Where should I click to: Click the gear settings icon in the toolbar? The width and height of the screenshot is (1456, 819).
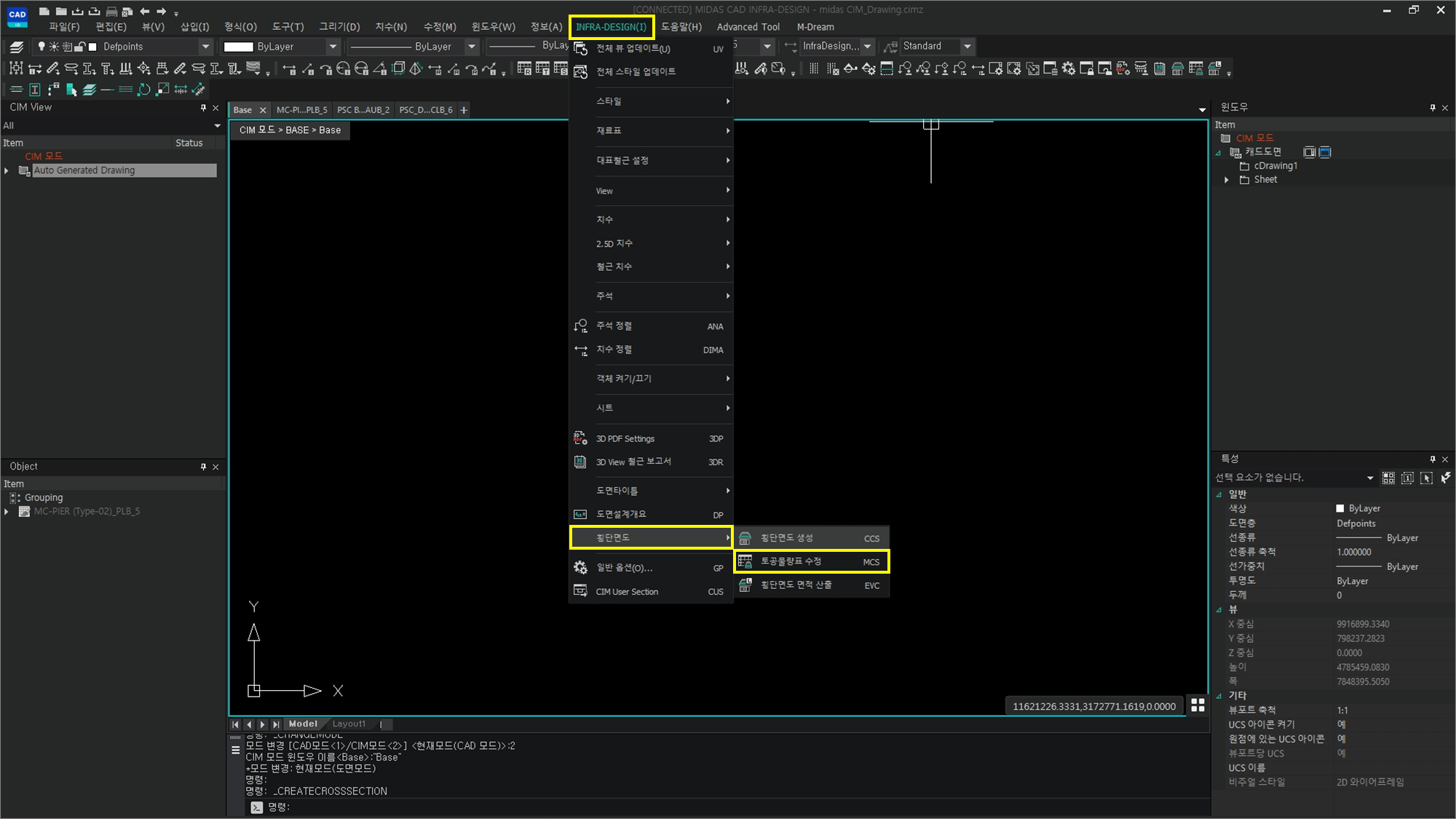[1068, 68]
